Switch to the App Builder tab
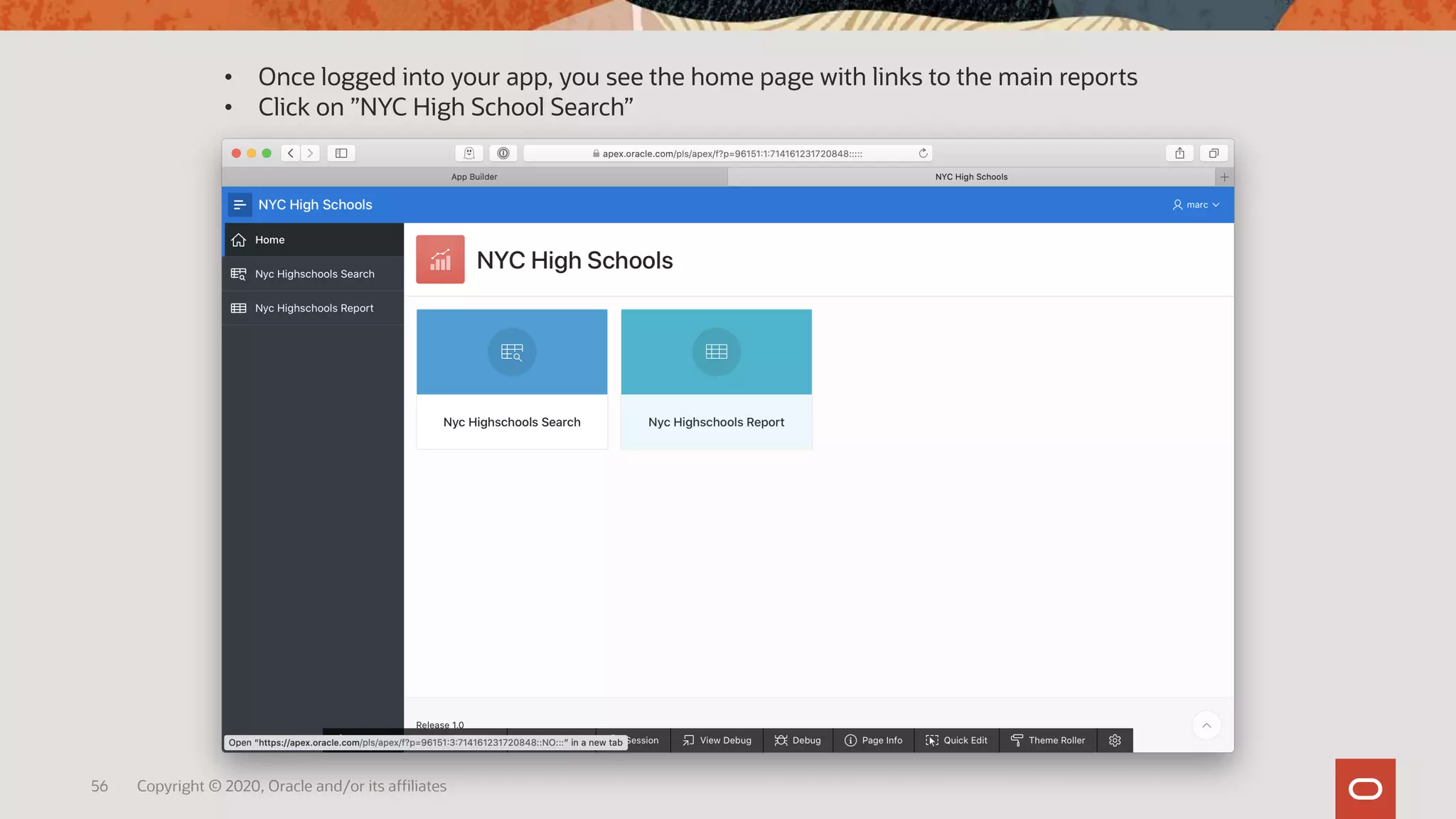Image resolution: width=1456 pixels, height=819 pixels. point(474,177)
